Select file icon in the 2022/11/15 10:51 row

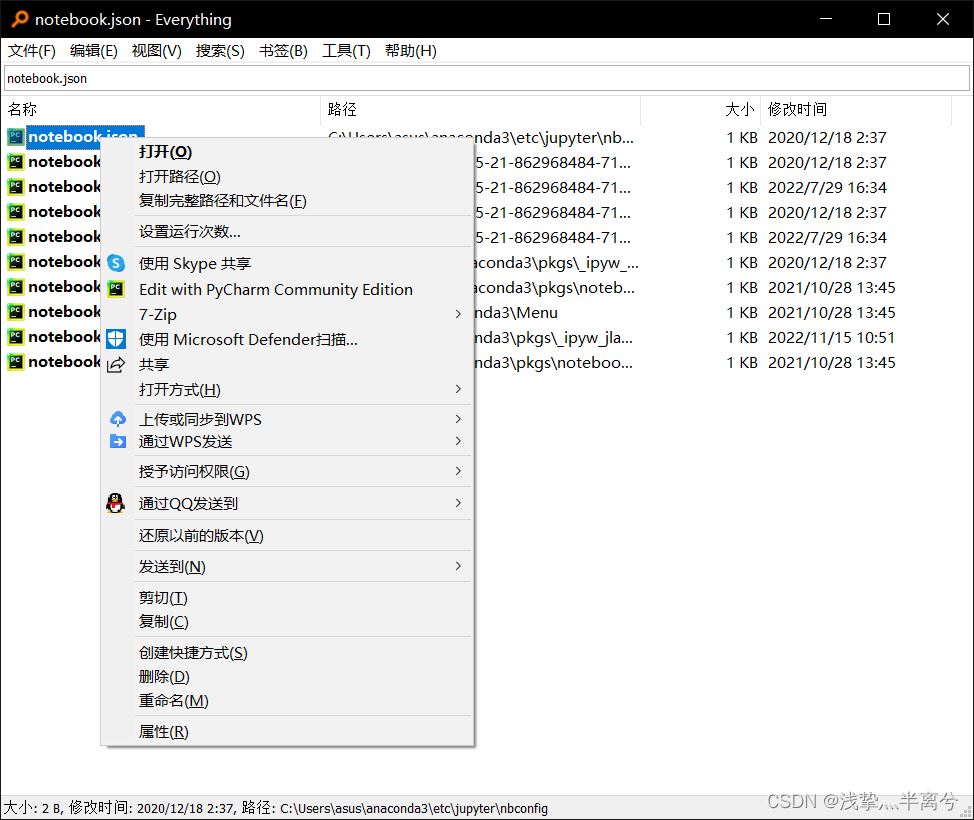(16, 337)
